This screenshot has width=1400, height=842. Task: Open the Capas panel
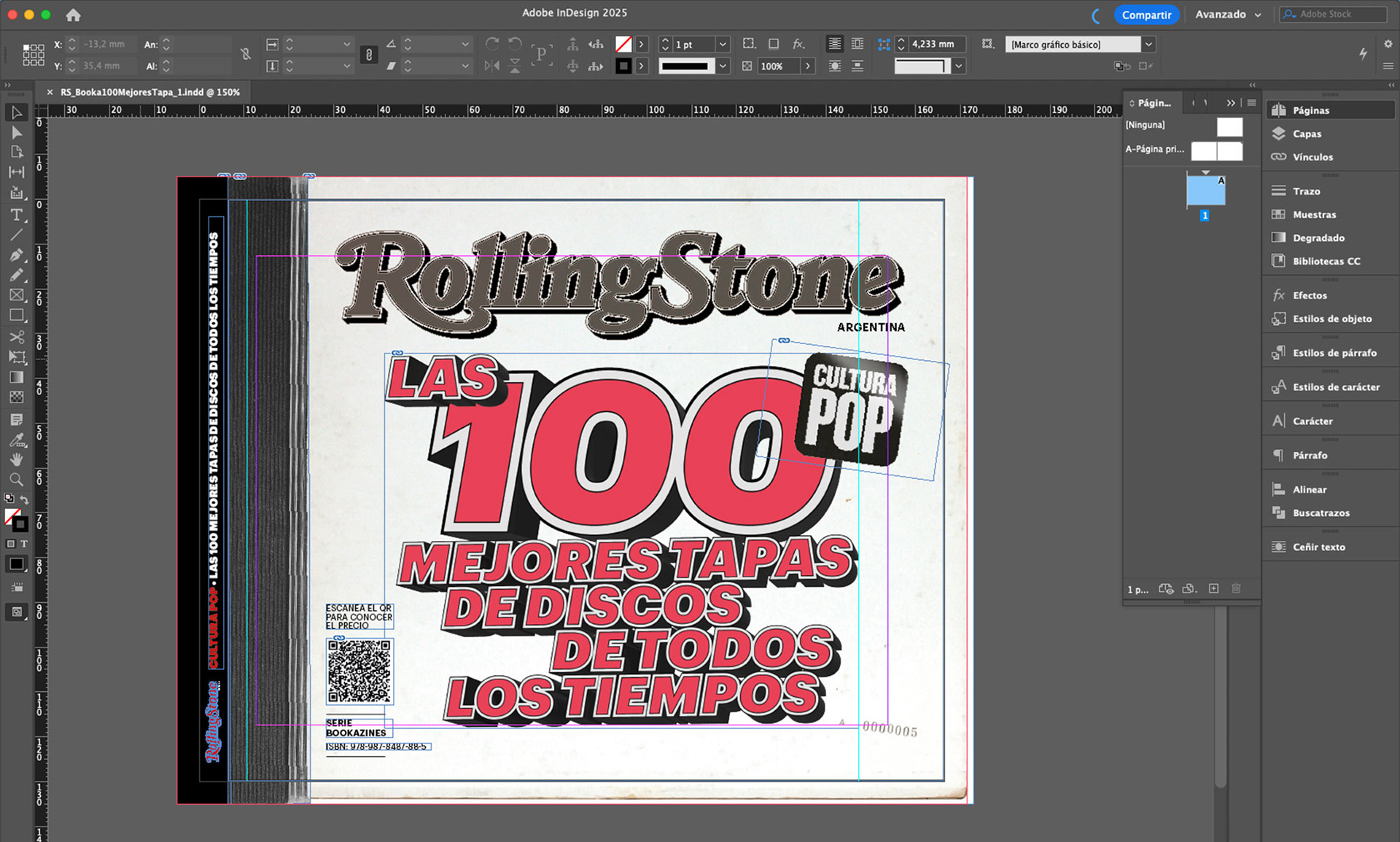click(1306, 134)
